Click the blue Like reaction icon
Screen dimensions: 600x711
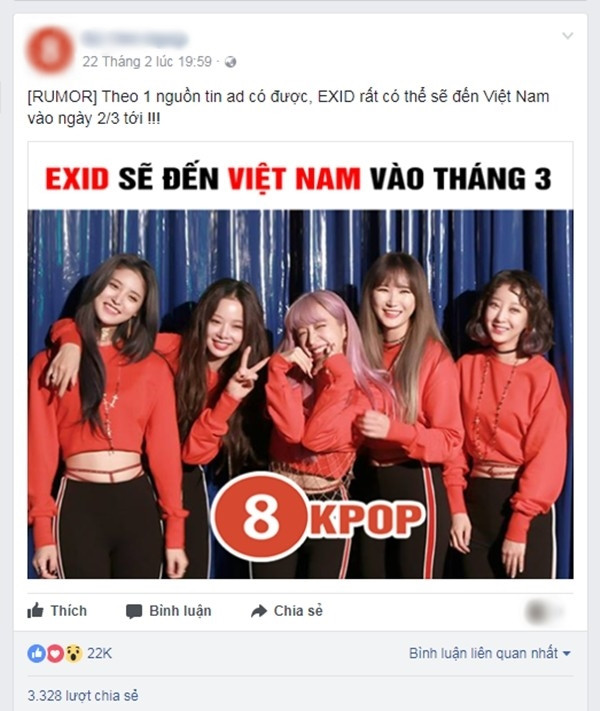pos(36,653)
